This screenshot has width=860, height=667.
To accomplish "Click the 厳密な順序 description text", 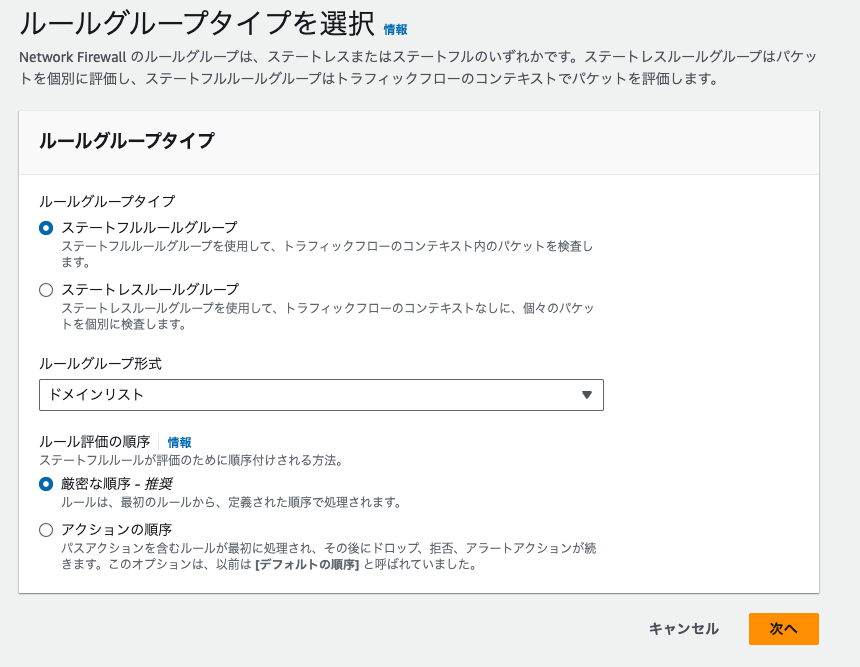I will 230,502.
